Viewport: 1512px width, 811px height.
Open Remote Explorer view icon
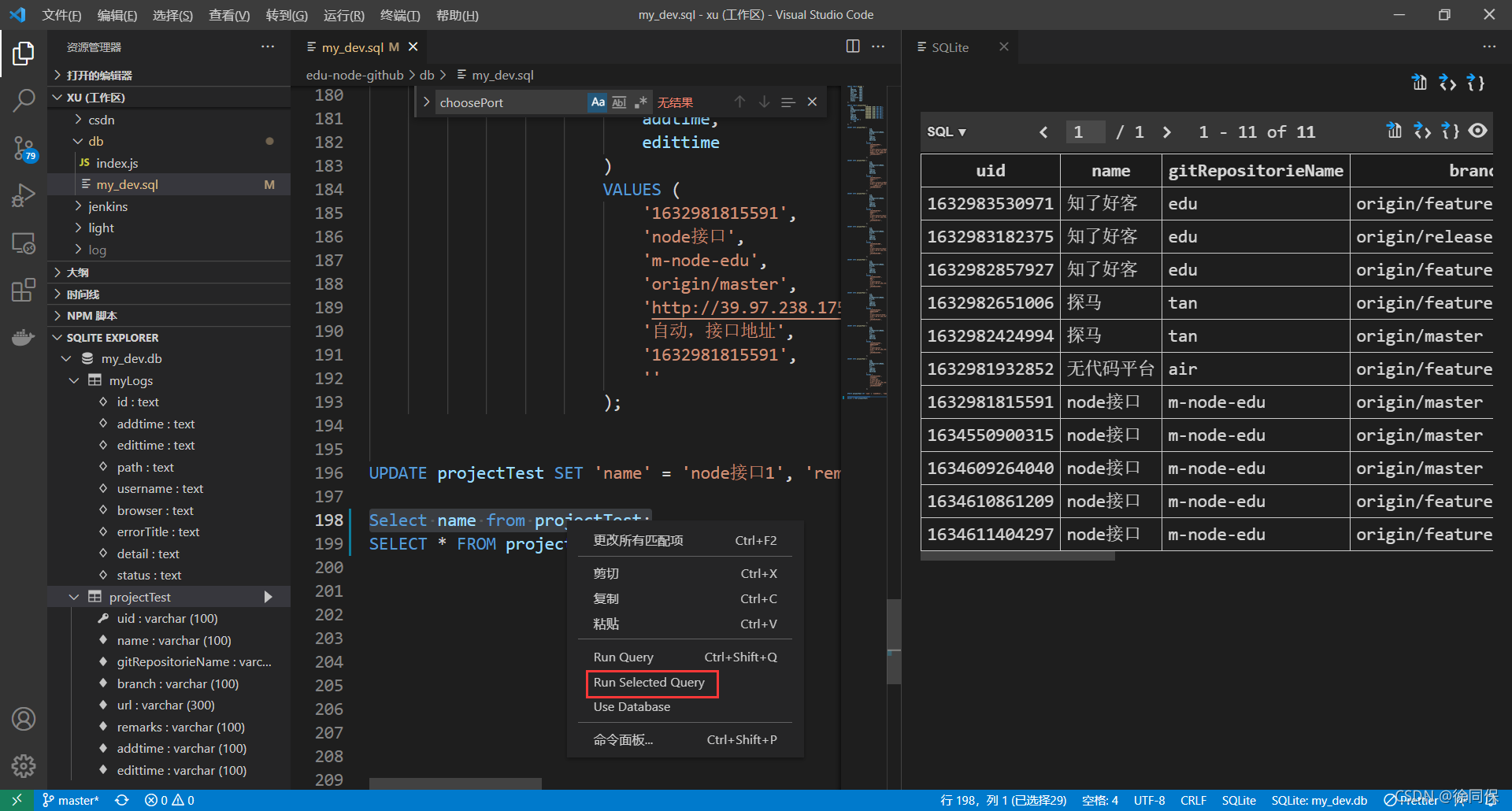click(24, 243)
